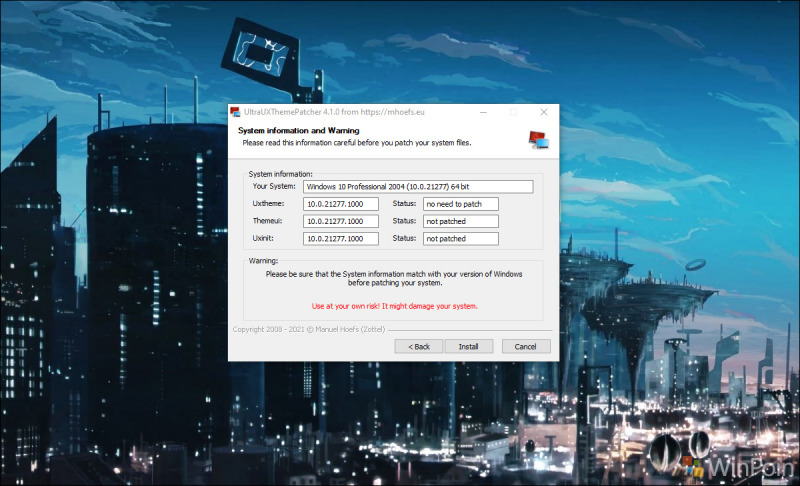The image size is (800, 486).
Task: Click the window title 'UltraUXThemePatcher 4.1.0' text
Action: pos(334,112)
